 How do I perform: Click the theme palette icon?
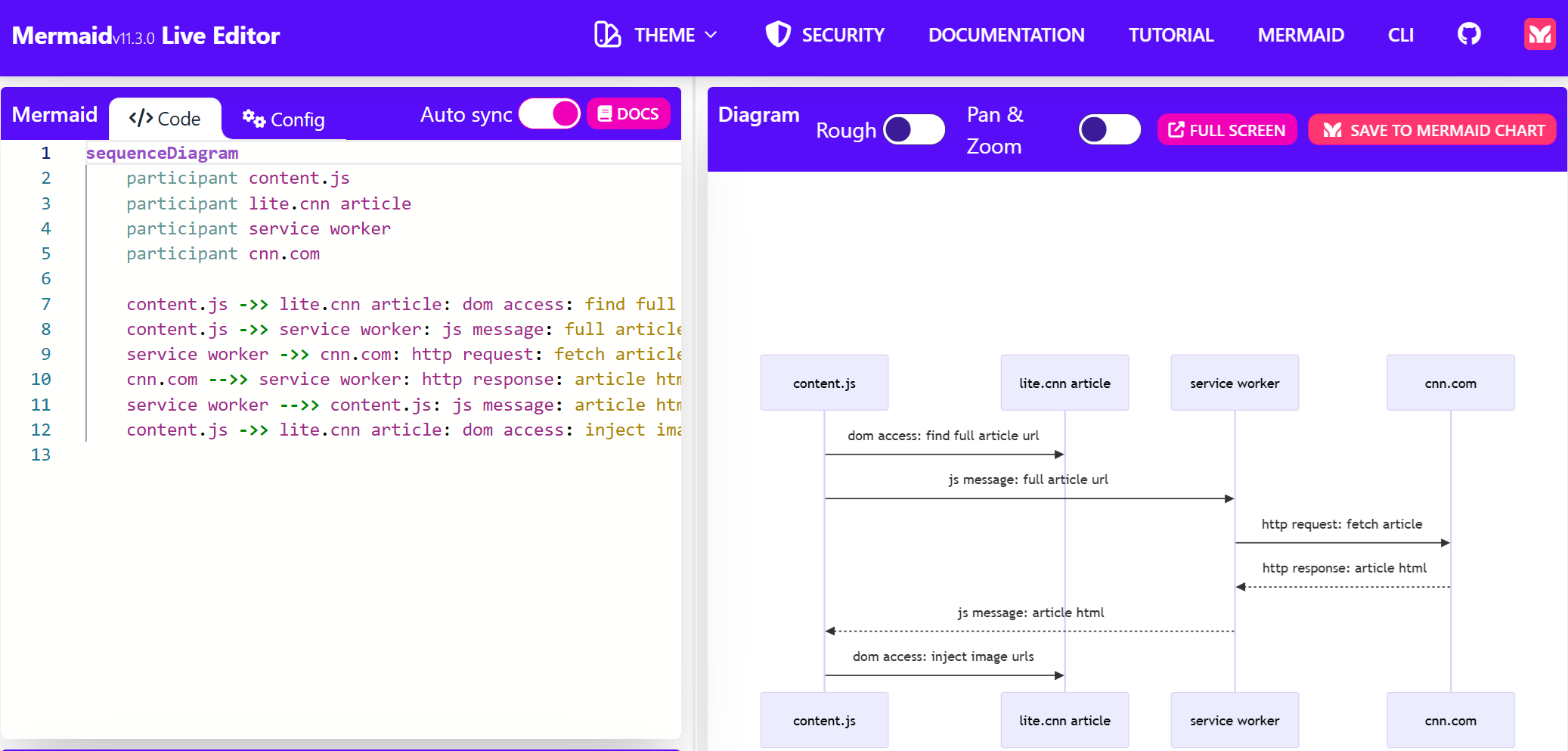pos(607,35)
